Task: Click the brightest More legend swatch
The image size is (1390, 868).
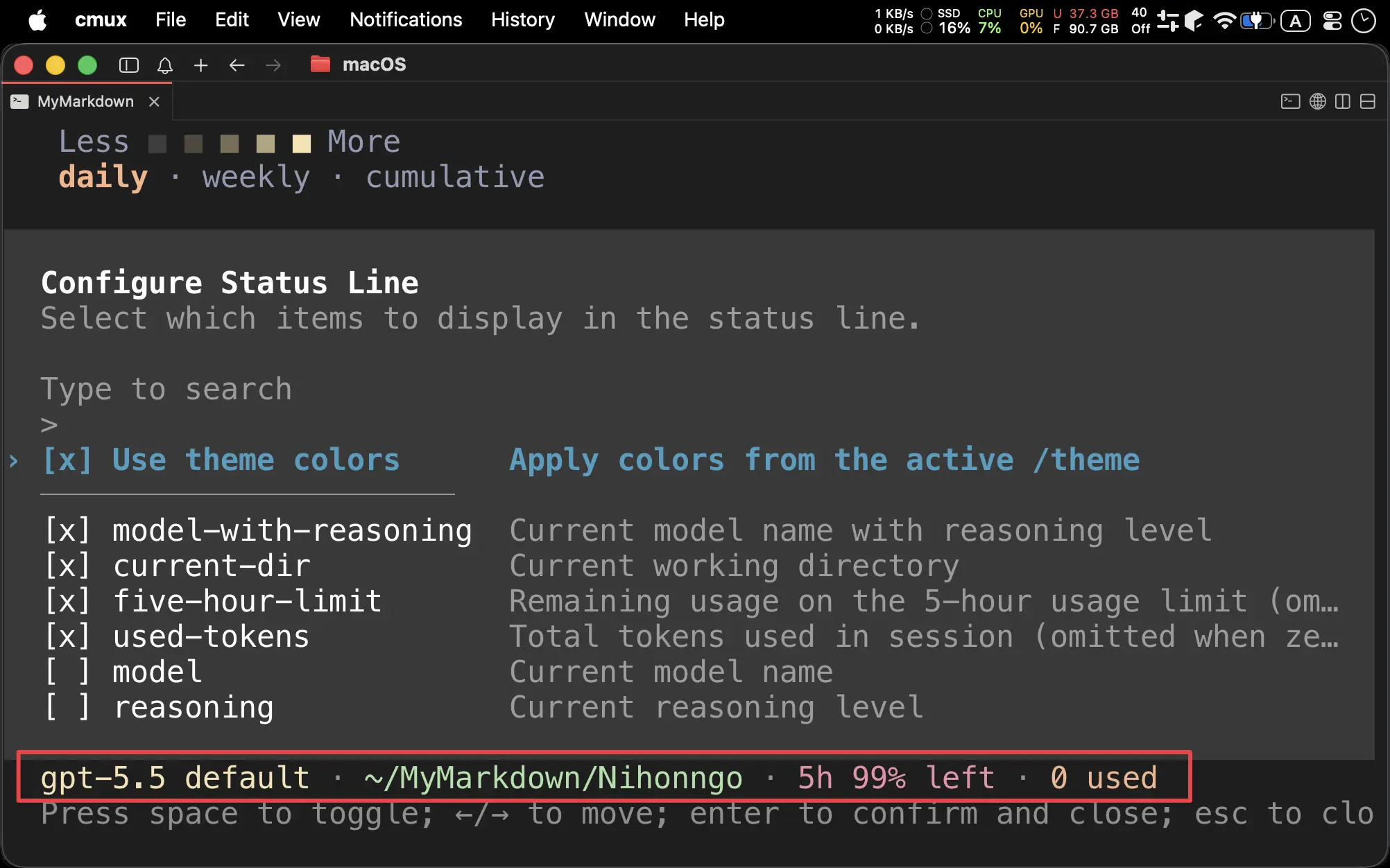Action: [x=302, y=144]
